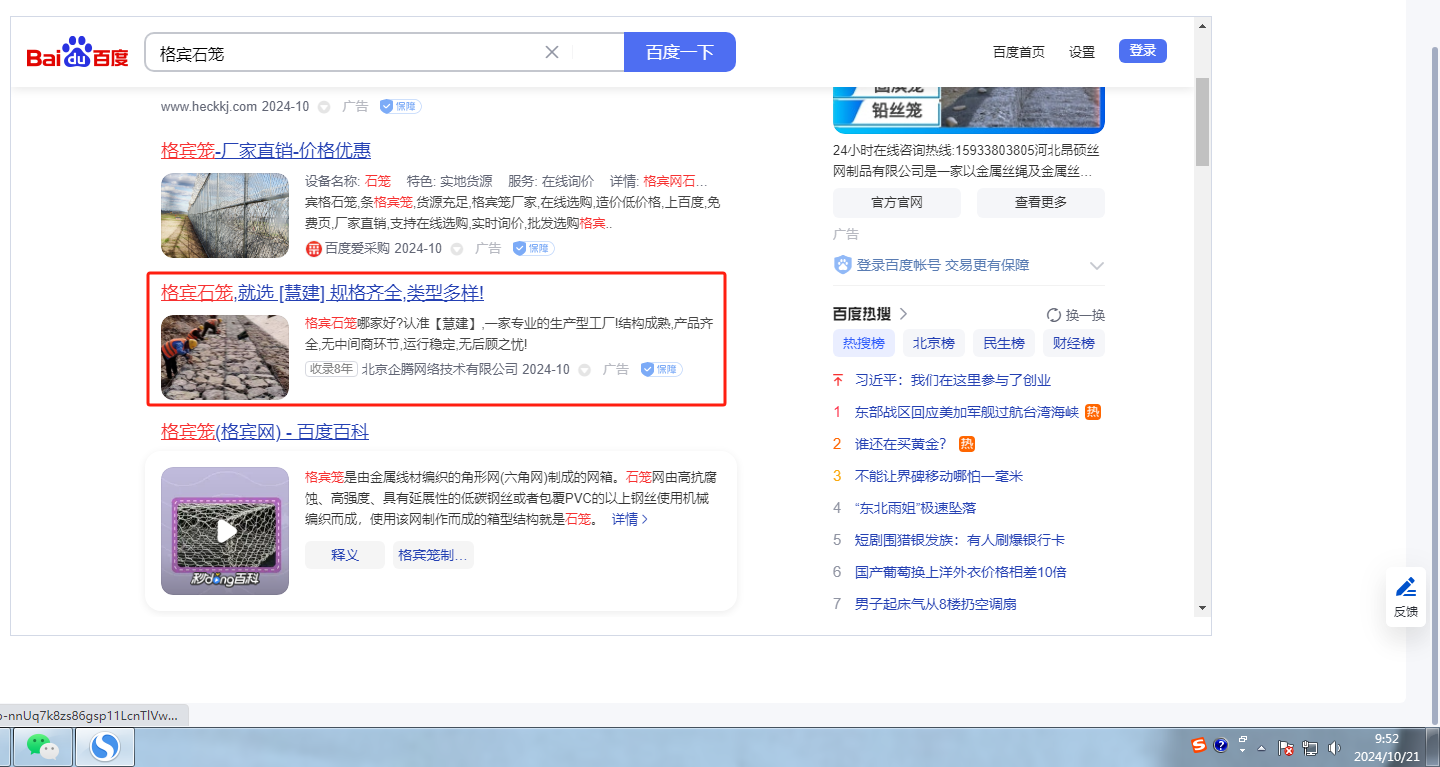This screenshot has height=767, width=1440.
Task: Expand the 登录百度帐号 交易更有保障 chevron
Action: [1097, 266]
